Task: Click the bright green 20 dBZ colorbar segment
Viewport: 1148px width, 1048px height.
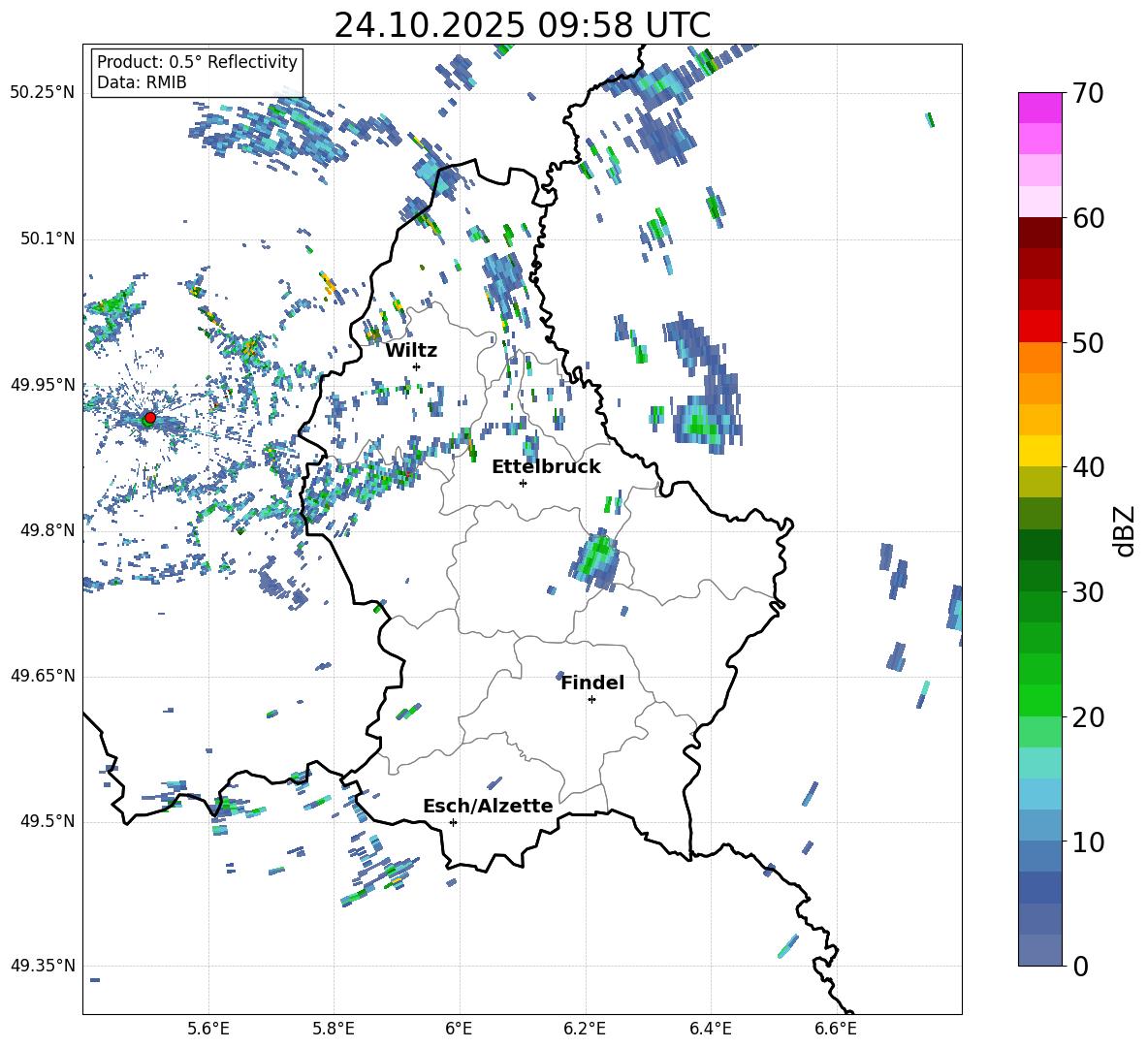Action: tap(1039, 700)
